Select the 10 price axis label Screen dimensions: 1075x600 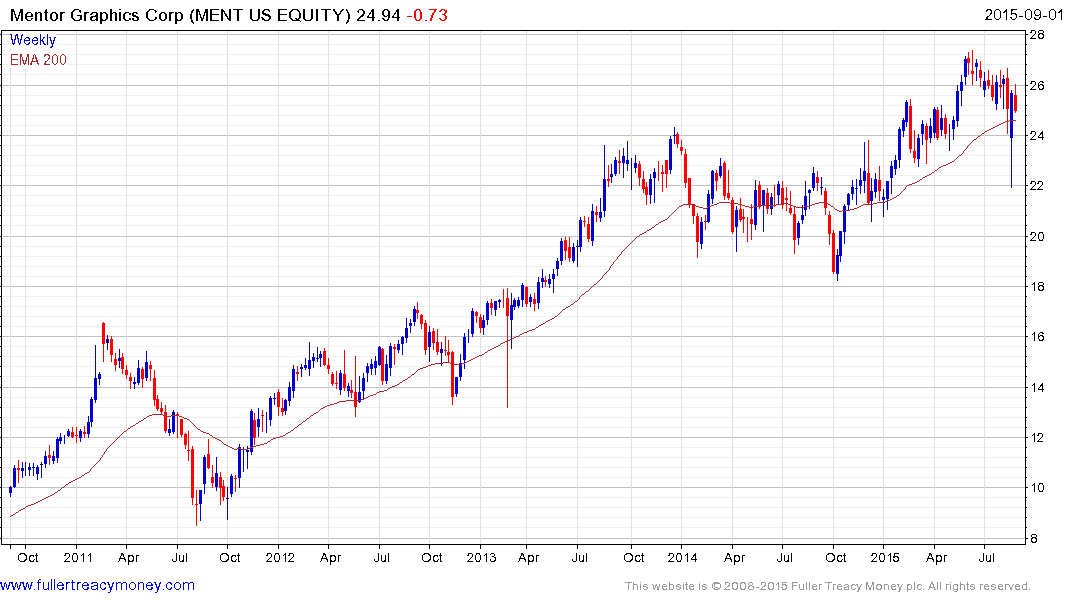coord(1037,488)
